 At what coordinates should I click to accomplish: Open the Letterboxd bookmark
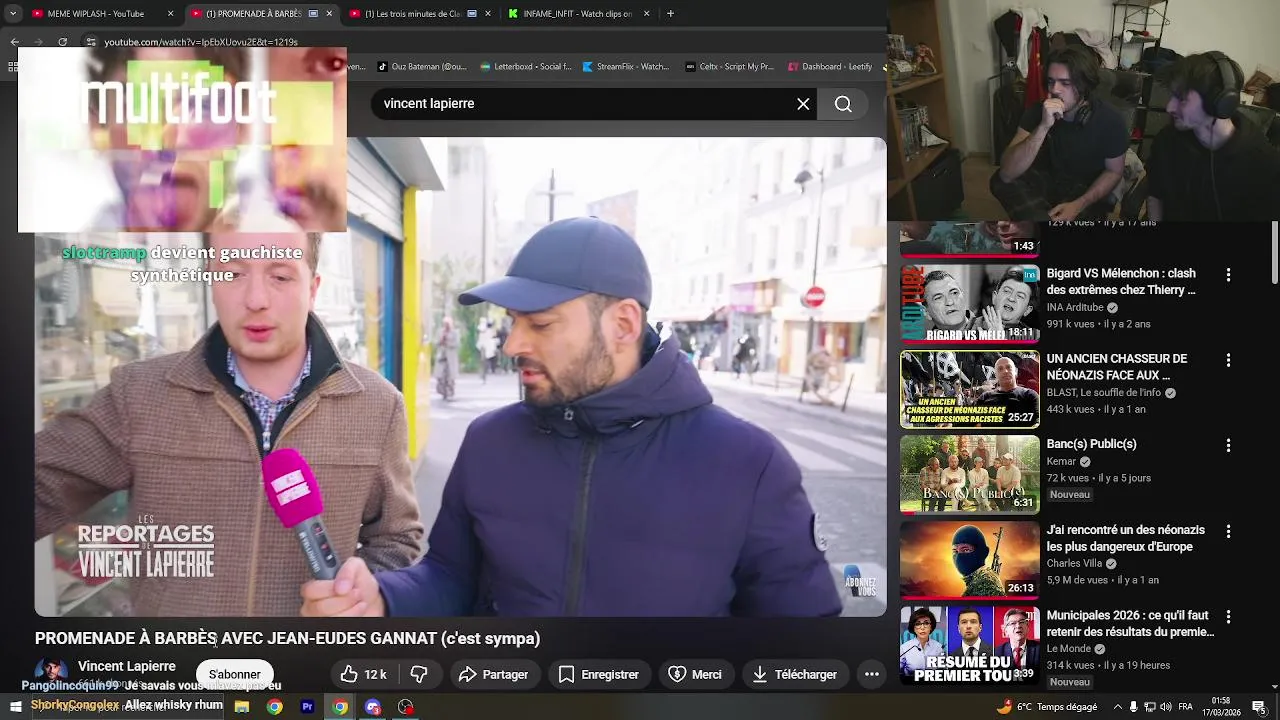[526, 67]
